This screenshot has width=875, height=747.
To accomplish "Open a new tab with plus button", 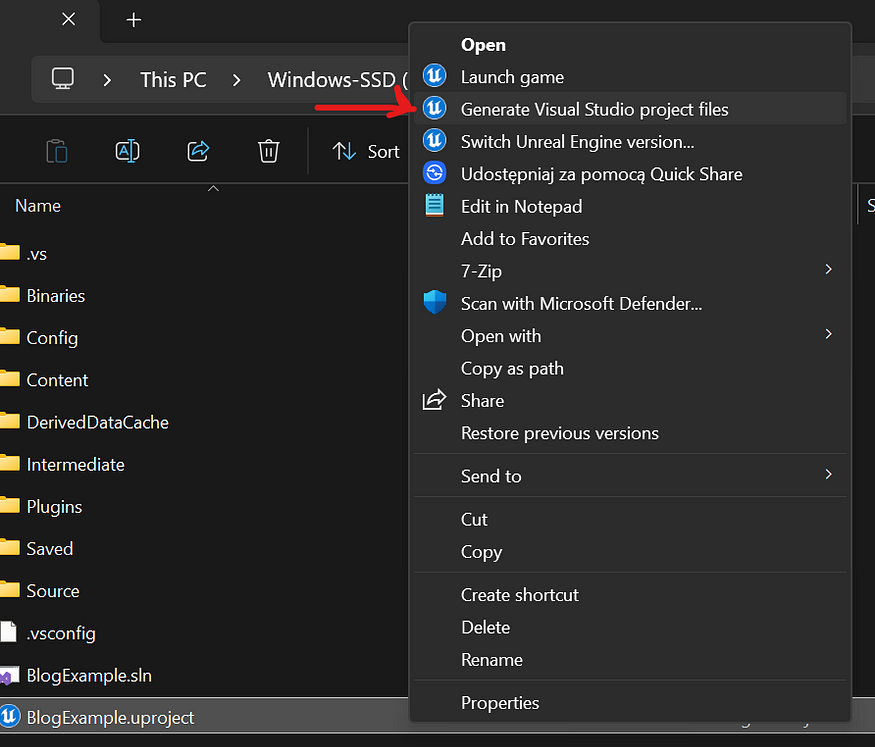I will pyautogui.click(x=134, y=20).
